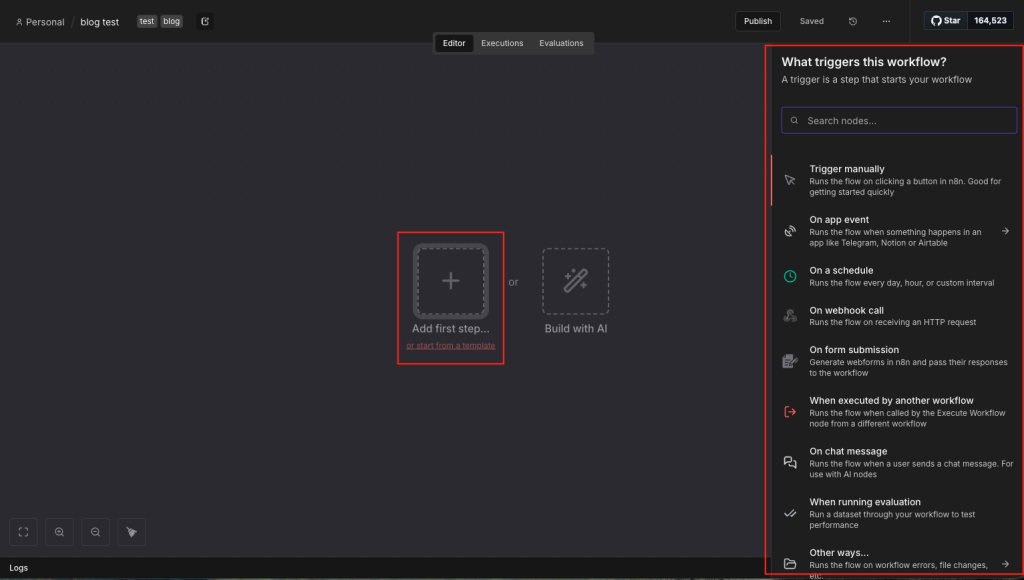Click the fit-to-view canvas icon

pos(24,532)
